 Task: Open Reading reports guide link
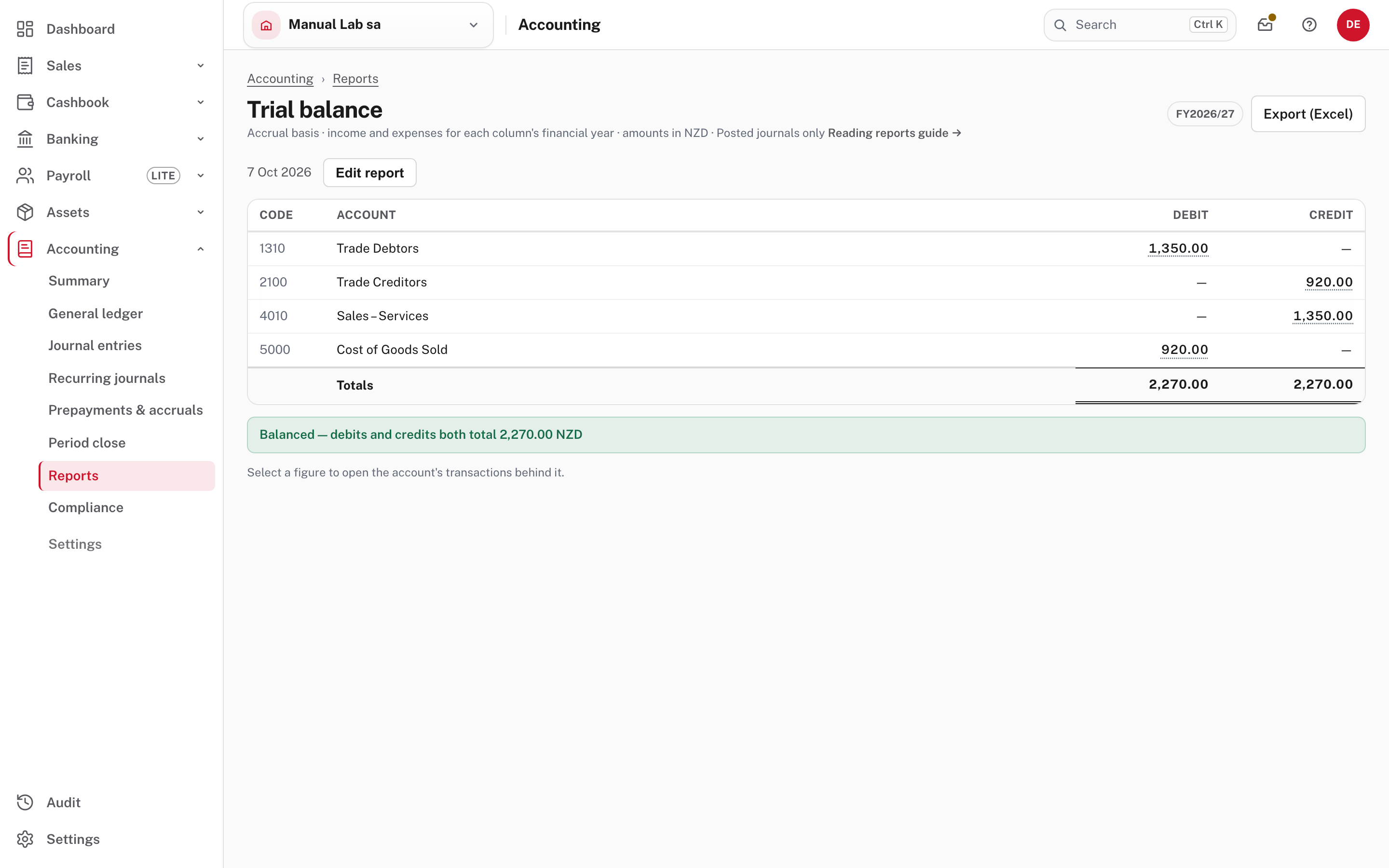[894, 133]
